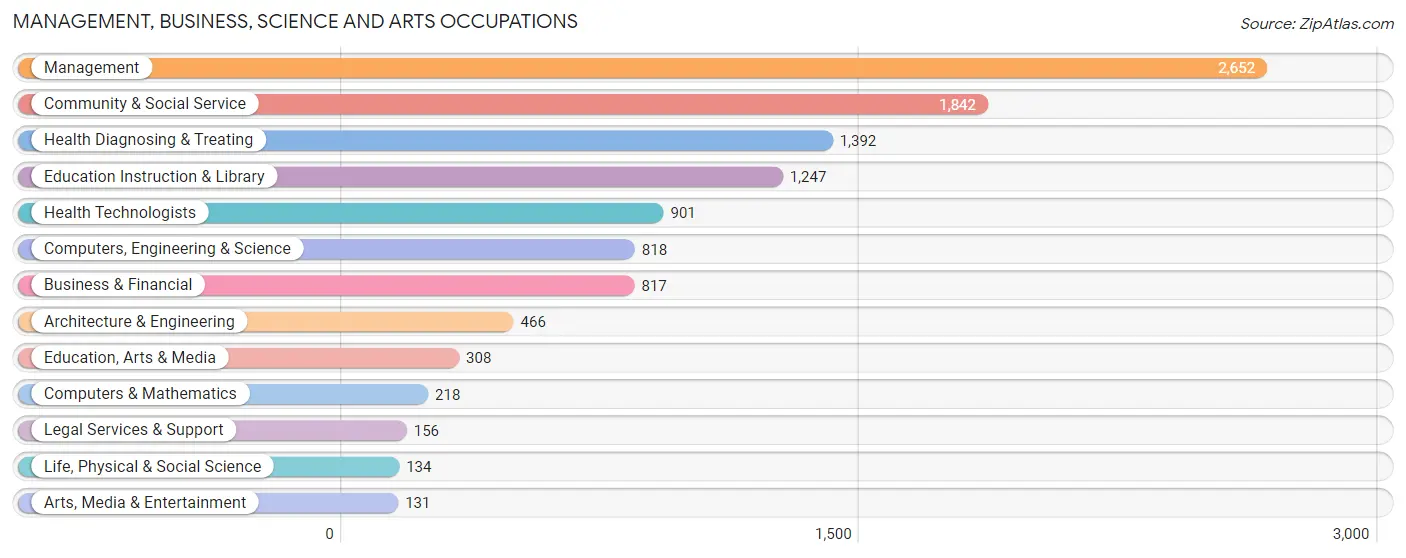Select Life, Physical & Social Science label
This screenshot has height=558, width=1406.
pos(152,467)
